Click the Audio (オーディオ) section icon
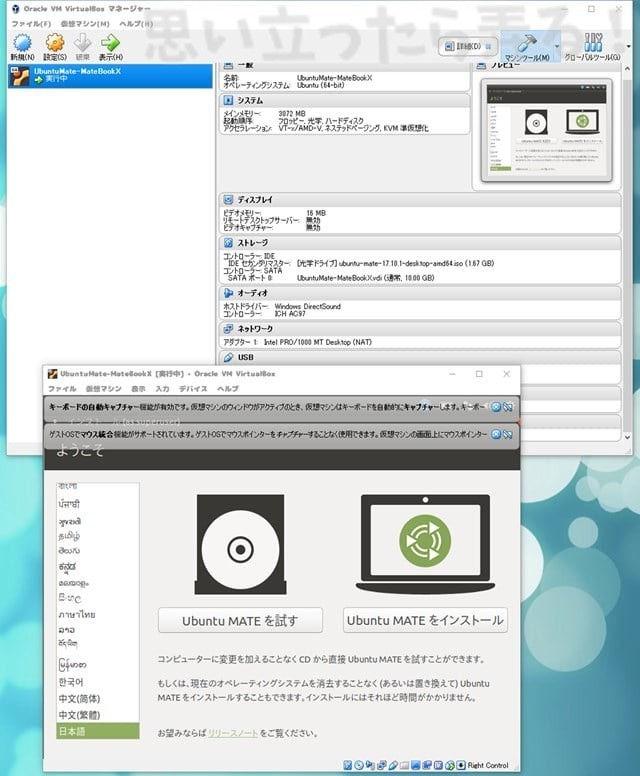 pyautogui.click(x=228, y=292)
